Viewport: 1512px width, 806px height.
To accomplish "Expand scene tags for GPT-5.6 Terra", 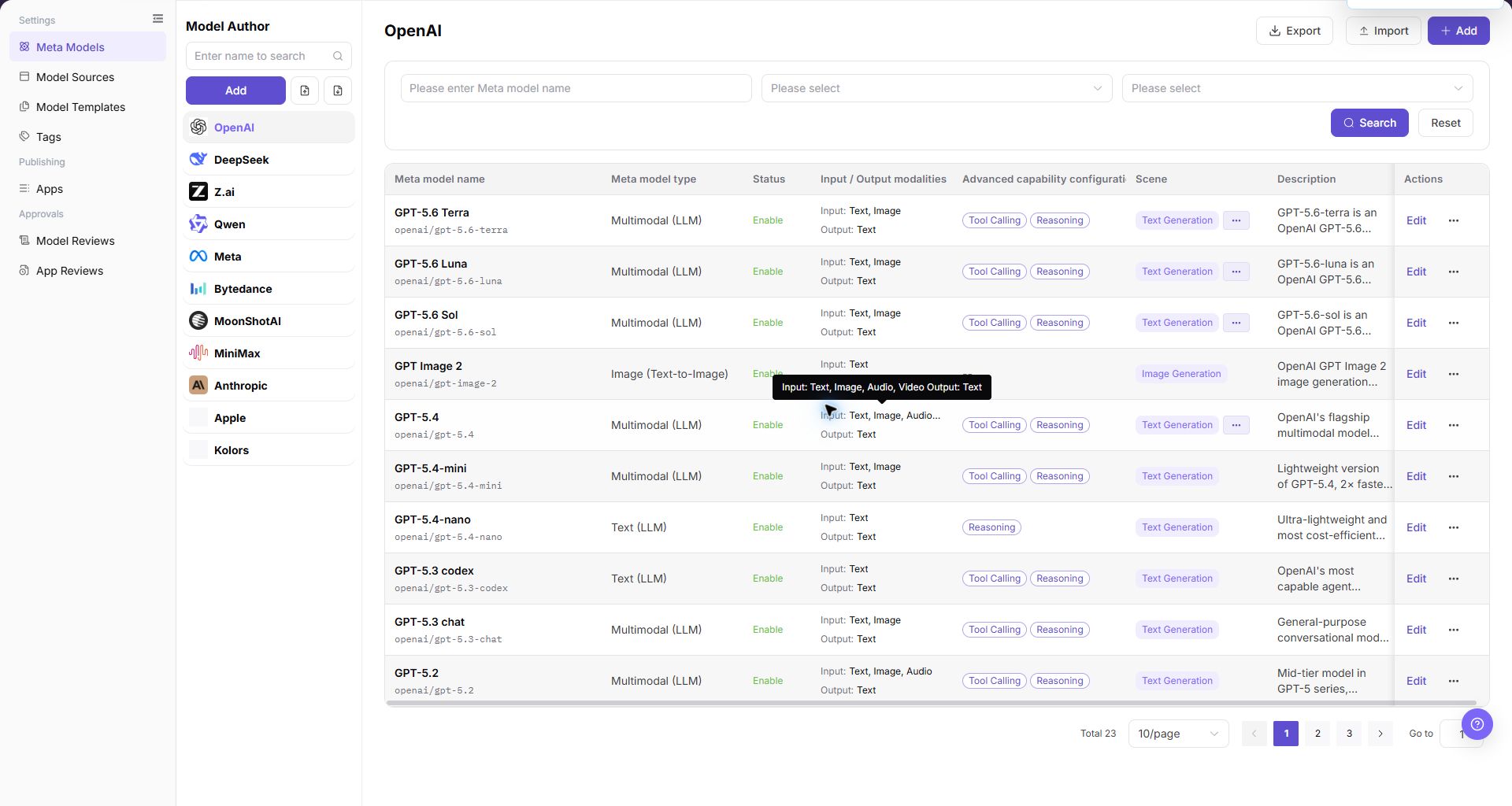I will point(1236,220).
